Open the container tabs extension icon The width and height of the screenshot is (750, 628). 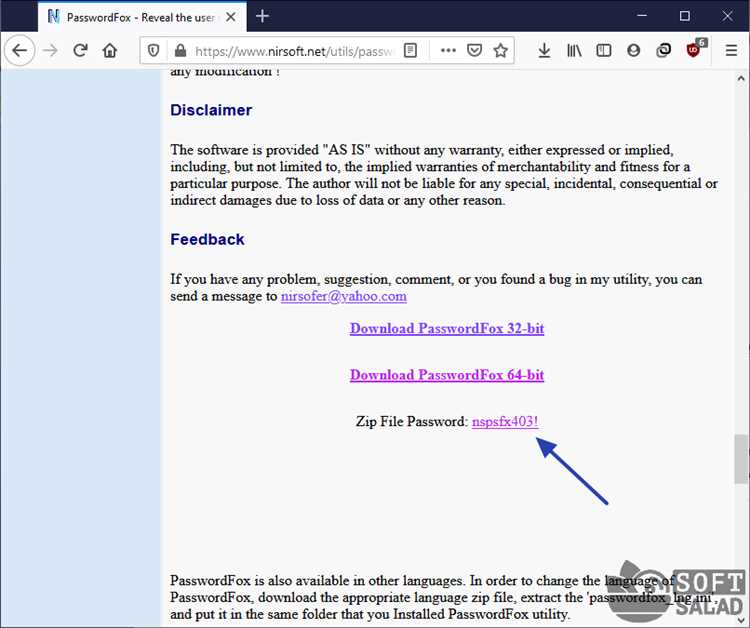pyautogui.click(x=663, y=50)
